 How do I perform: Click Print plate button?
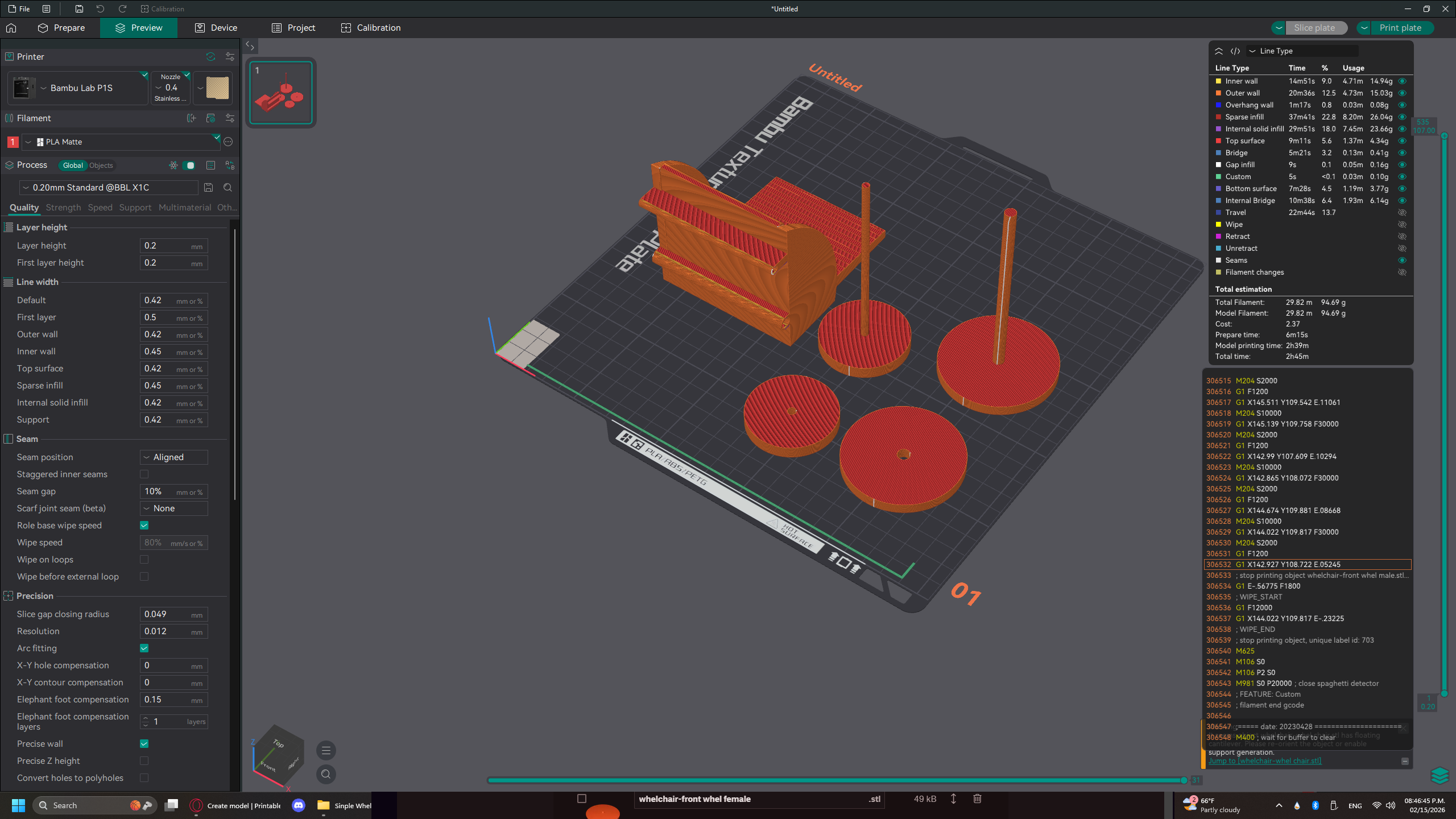click(x=1401, y=28)
